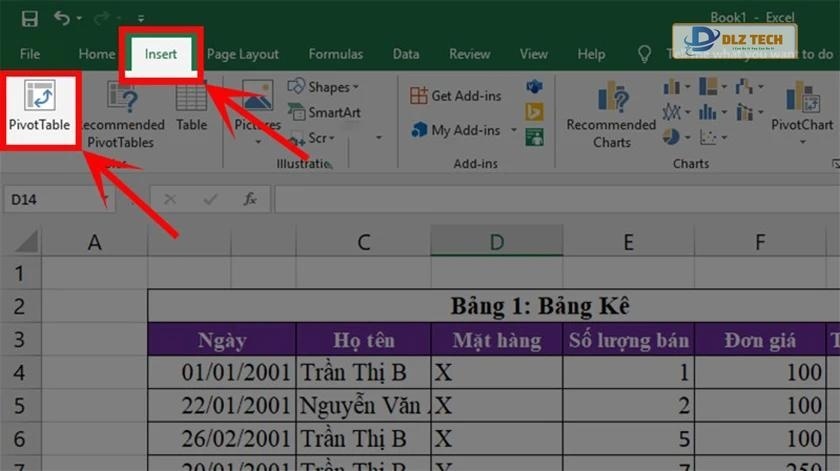The image size is (840, 471).
Task: Click the Tell me lightbulb icon
Action: pos(644,54)
